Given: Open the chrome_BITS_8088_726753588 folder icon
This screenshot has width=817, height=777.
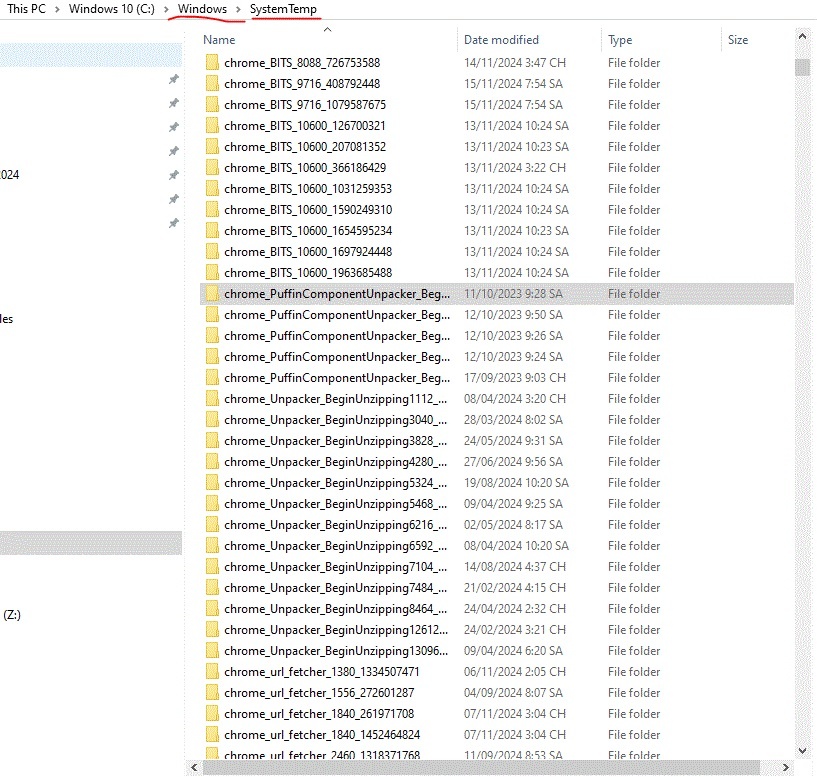Looking at the screenshot, I should [x=212, y=63].
